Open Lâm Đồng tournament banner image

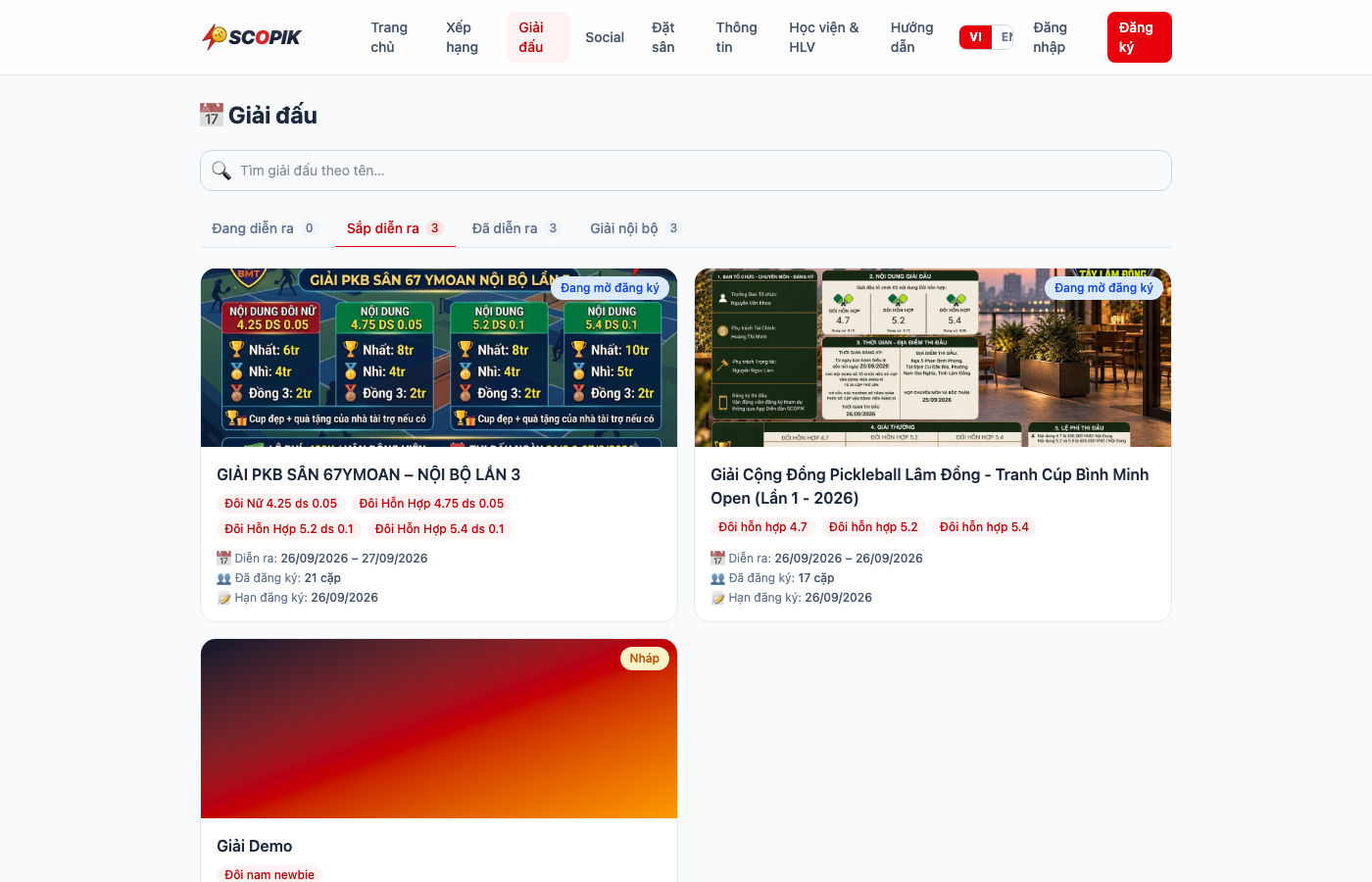pyautogui.click(x=933, y=358)
